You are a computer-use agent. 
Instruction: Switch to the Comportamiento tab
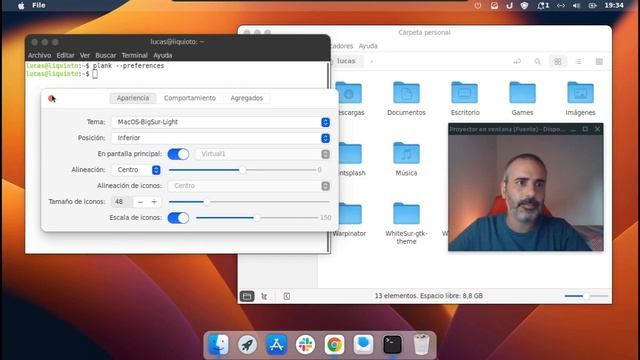pos(190,98)
